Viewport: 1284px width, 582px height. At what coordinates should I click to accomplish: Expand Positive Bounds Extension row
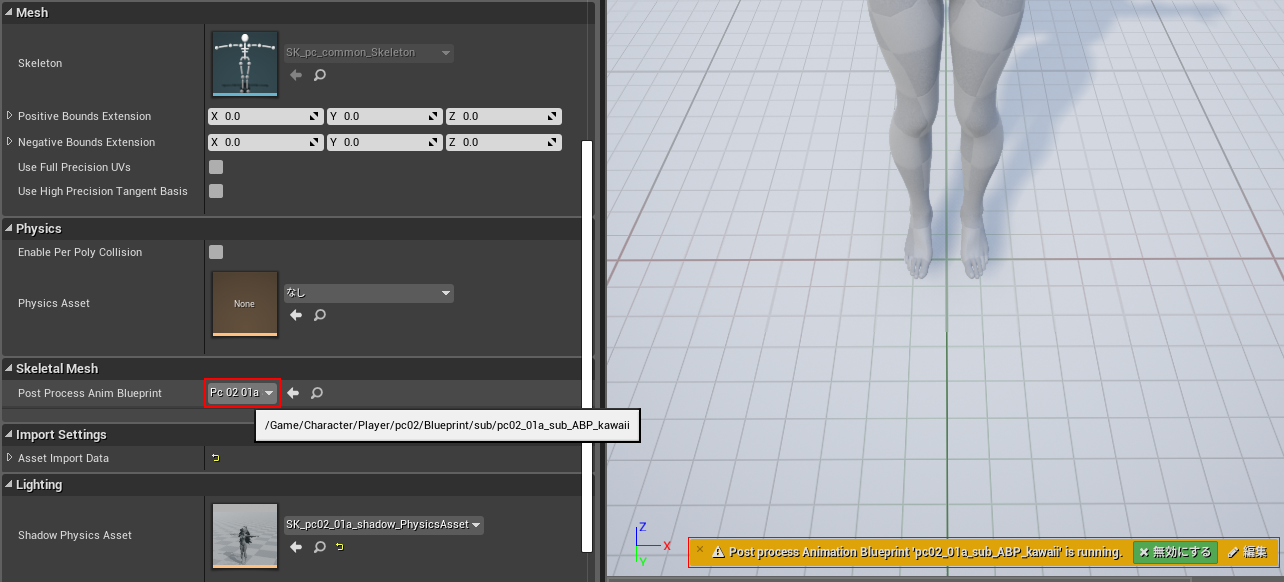pos(10,116)
